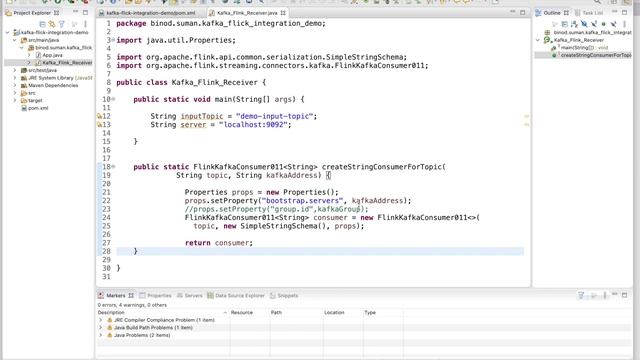The width and height of the screenshot is (640, 360).
Task: Minimize the editor area
Action: tap(513, 12)
